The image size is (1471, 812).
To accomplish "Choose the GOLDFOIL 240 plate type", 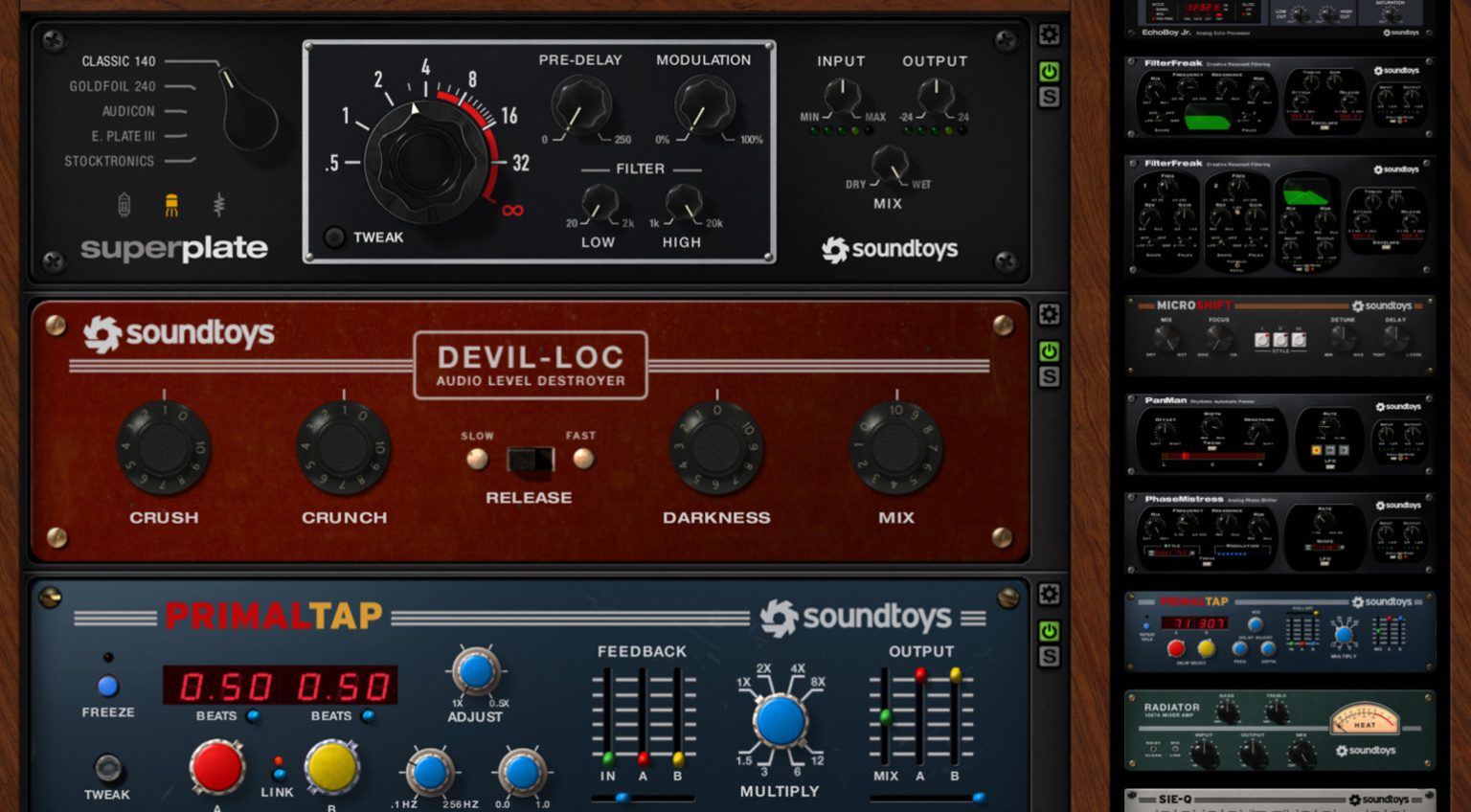I will pos(112,86).
